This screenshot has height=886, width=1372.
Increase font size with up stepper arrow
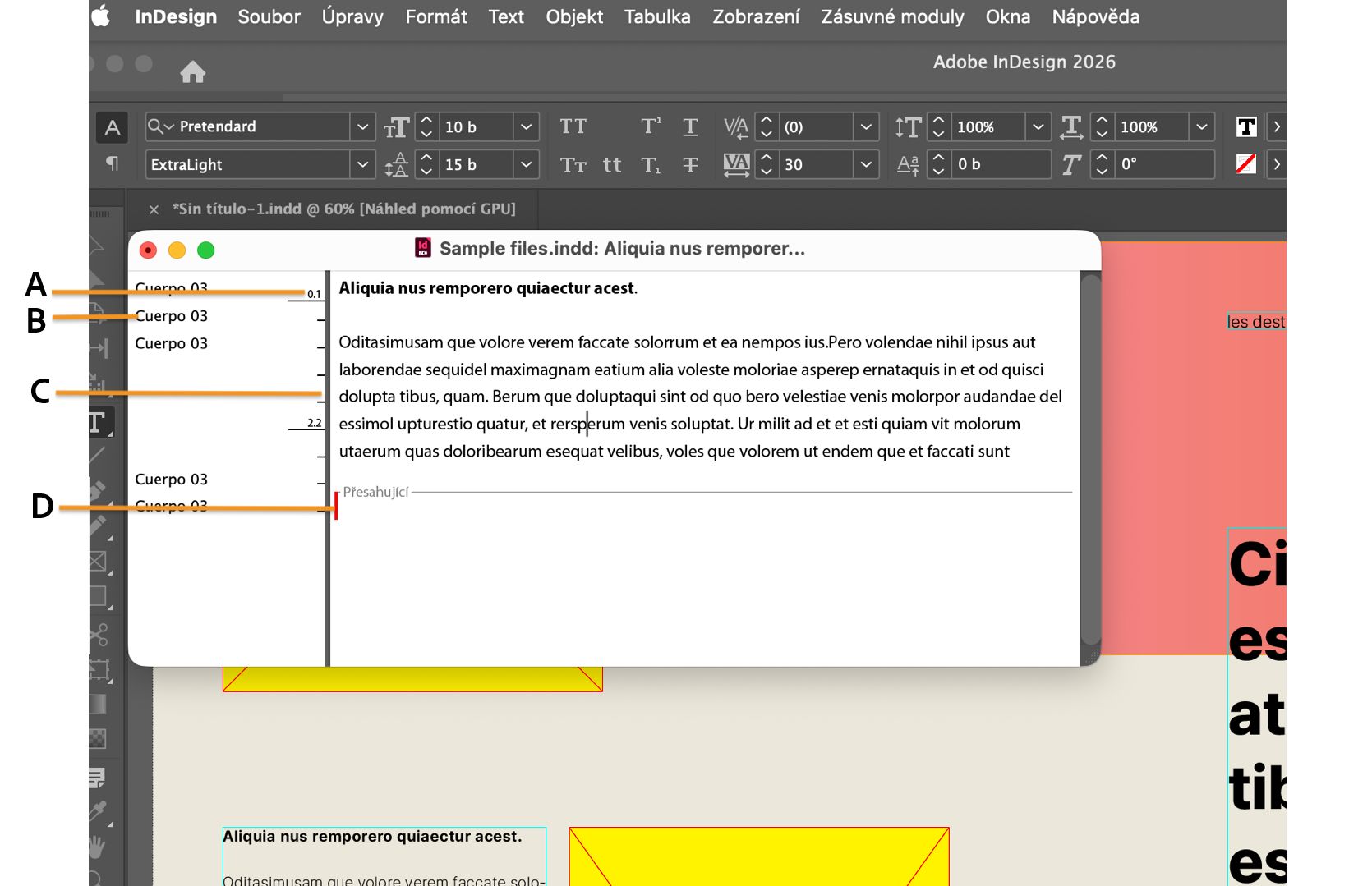click(x=426, y=120)
